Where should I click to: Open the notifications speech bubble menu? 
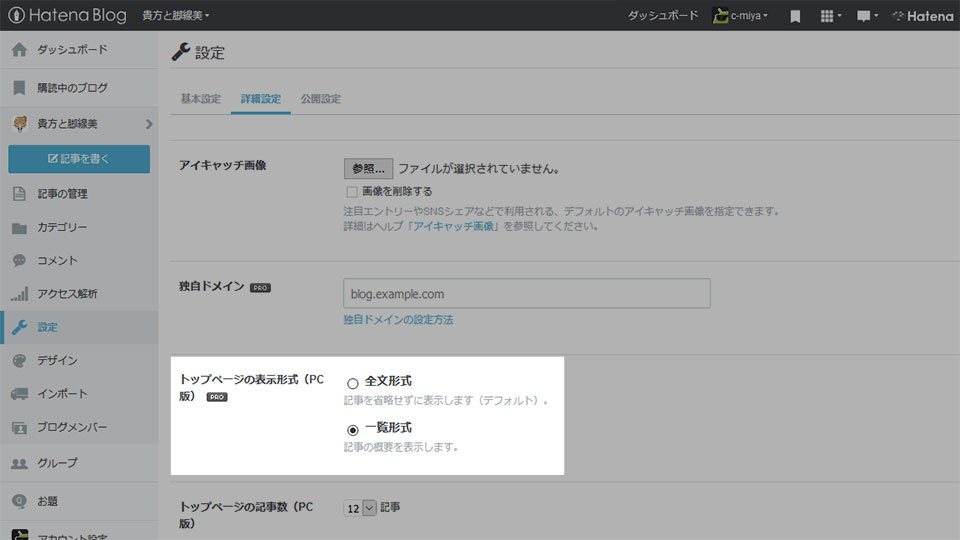(867, 16)
